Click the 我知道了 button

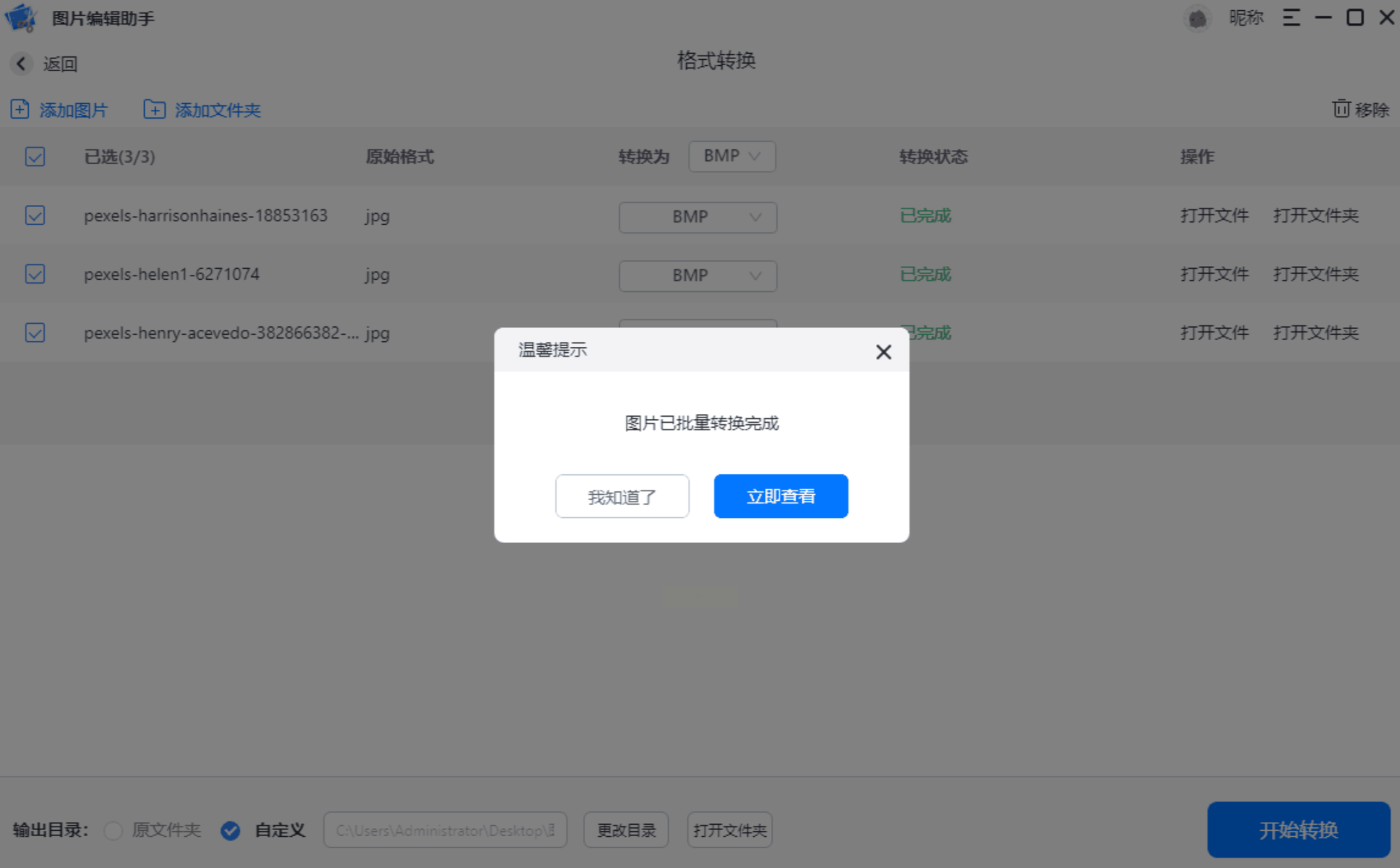[622, 496]
